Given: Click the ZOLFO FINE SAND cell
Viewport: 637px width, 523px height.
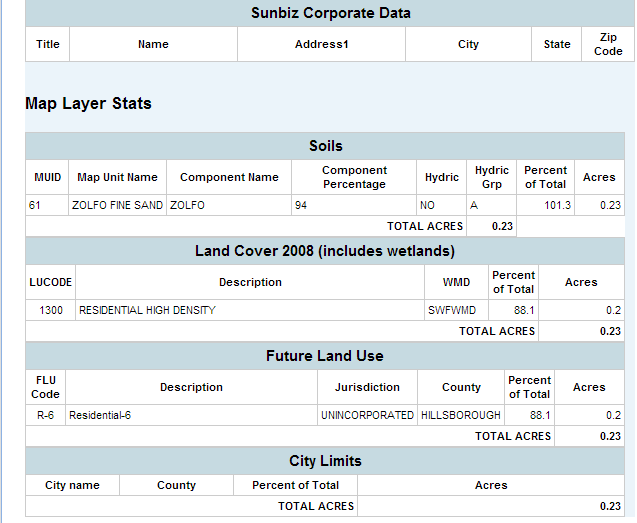Looking at the screenshot, I should tap(117, 205).
